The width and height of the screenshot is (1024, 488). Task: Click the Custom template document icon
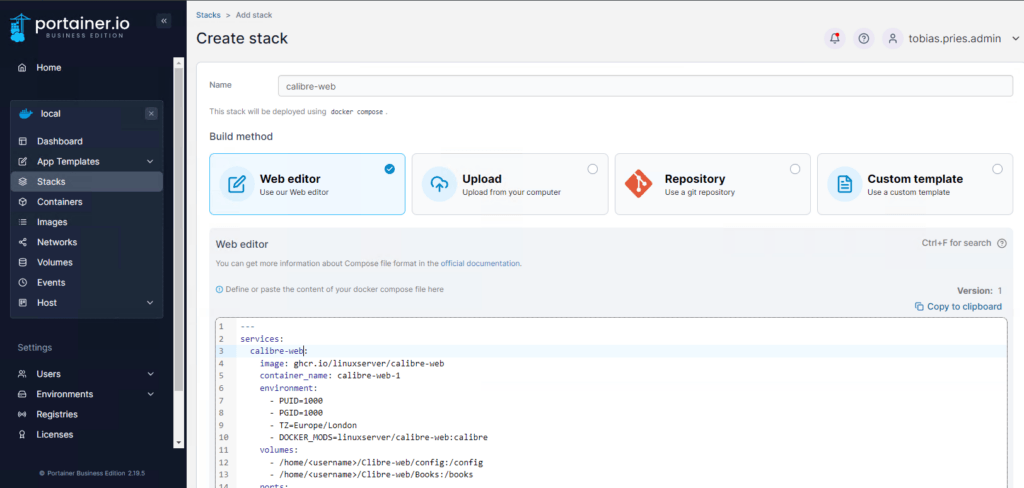click(x=845, y=184)
